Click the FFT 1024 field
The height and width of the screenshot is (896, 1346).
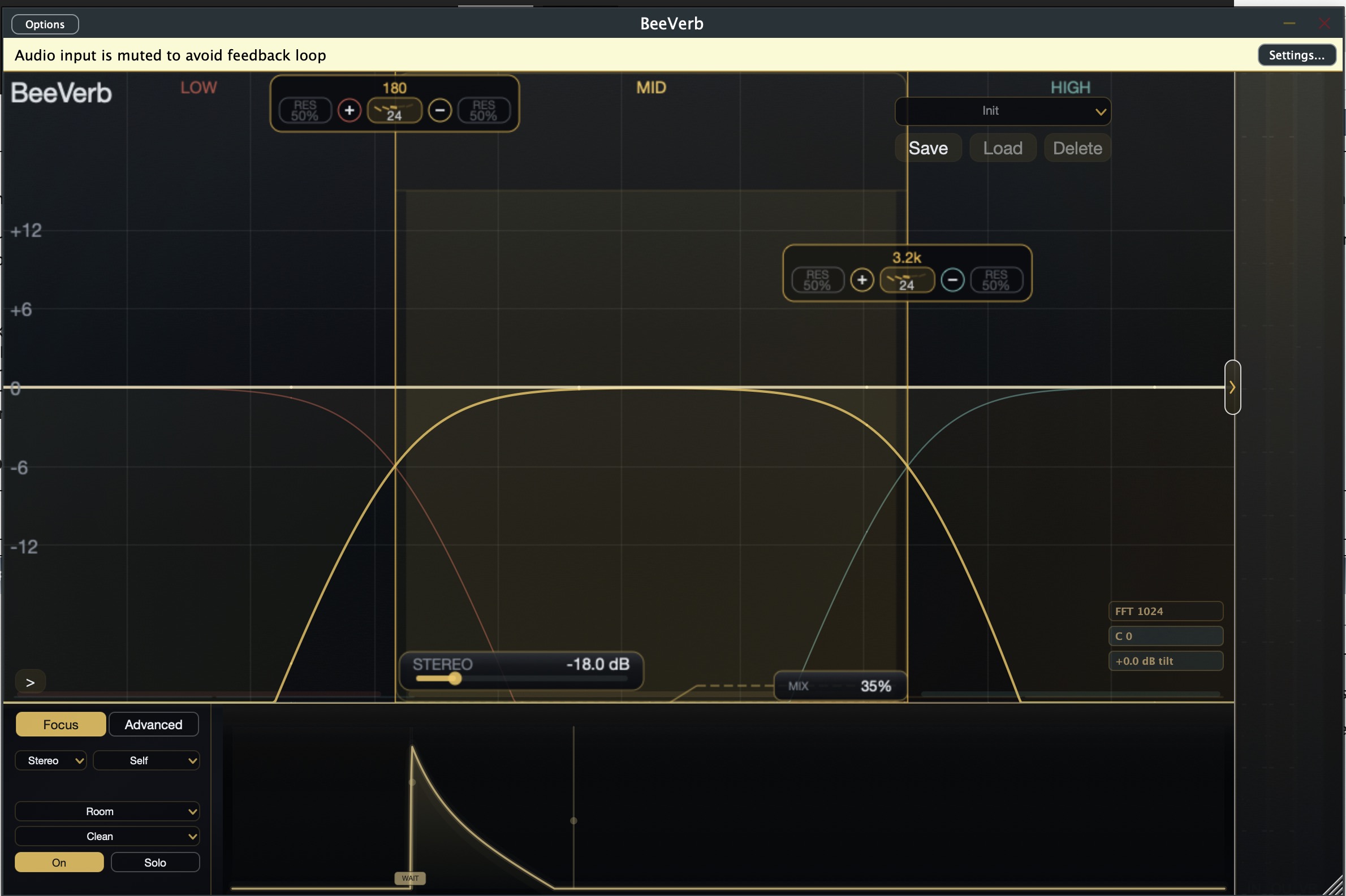click(1166, 611)
